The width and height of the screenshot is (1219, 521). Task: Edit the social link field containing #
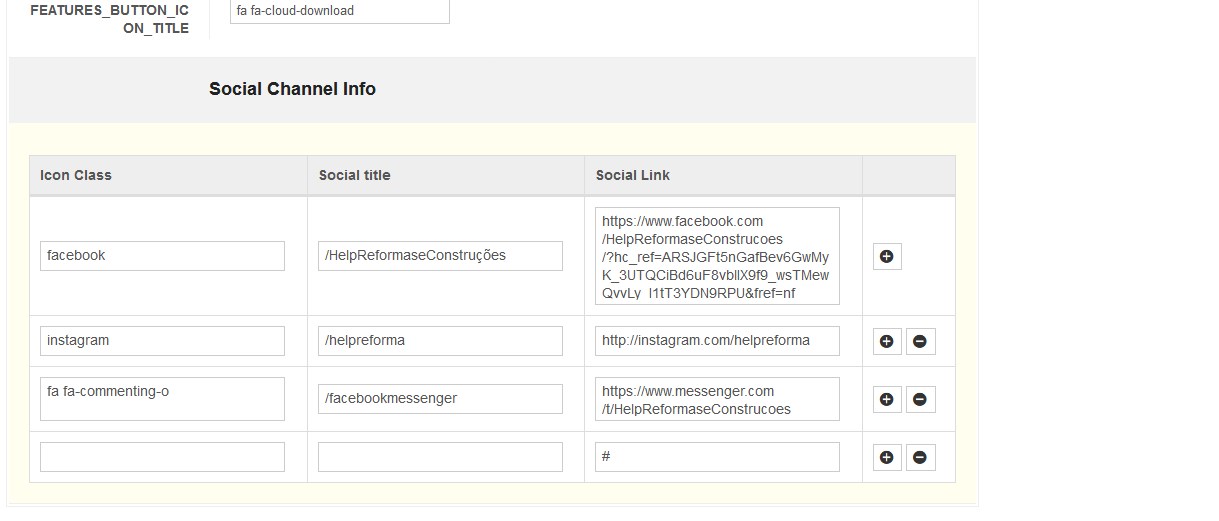coord(717,457)
